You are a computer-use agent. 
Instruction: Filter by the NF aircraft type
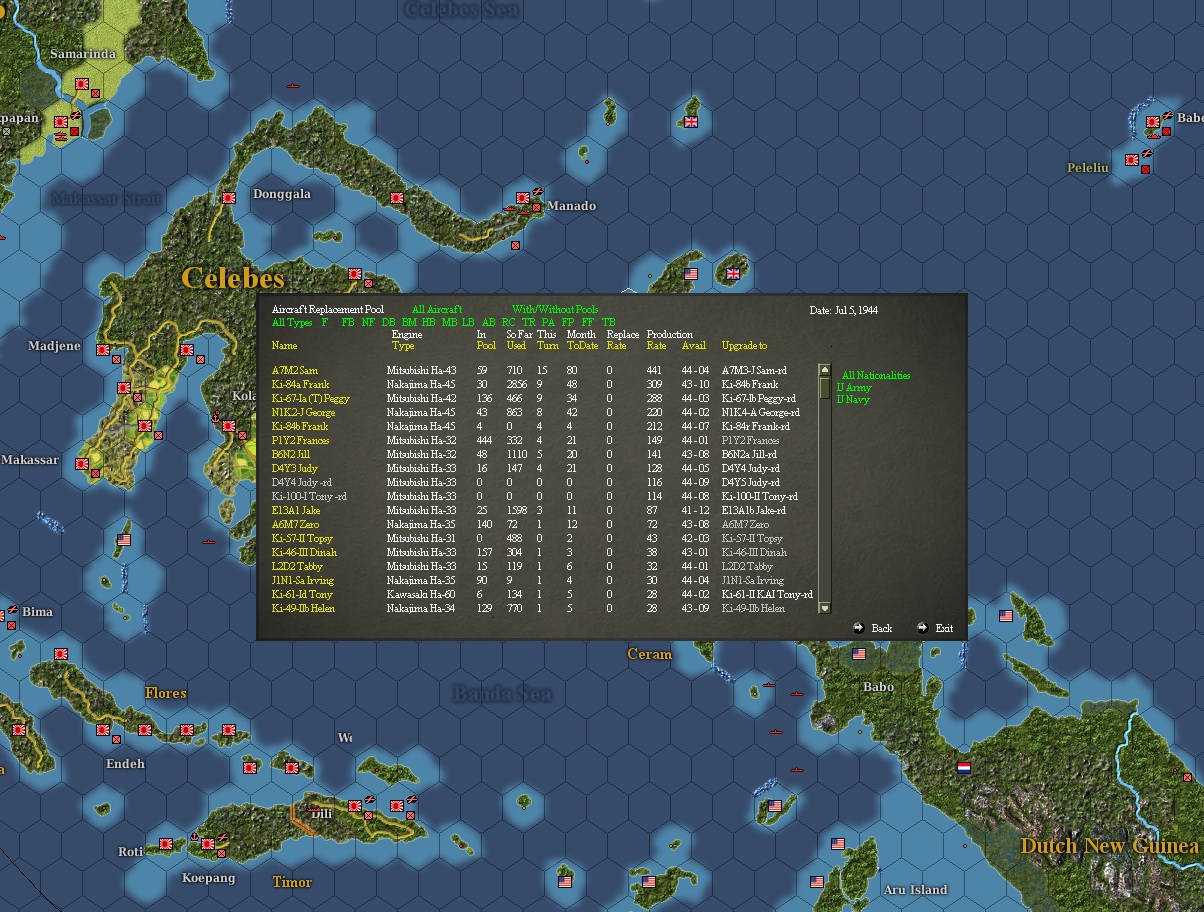coord(368,323)
